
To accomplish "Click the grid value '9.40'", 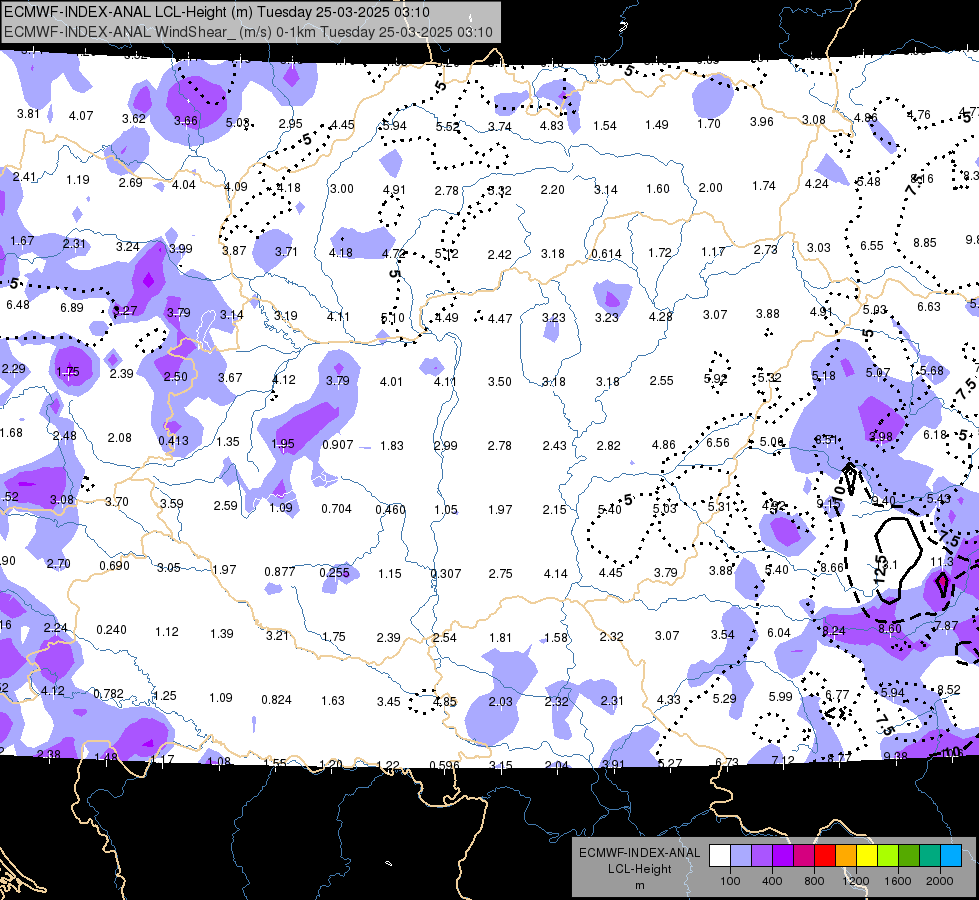I will coord(883,500).
